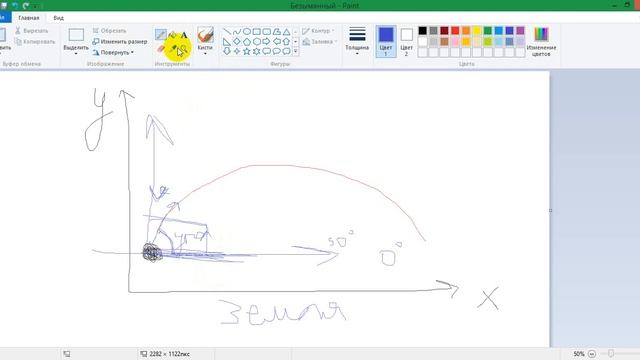The width and height of the screenshot is (640, 360).
Task: Pick the black color swatch
Action: pyautogui.click(x=422, y=31)
